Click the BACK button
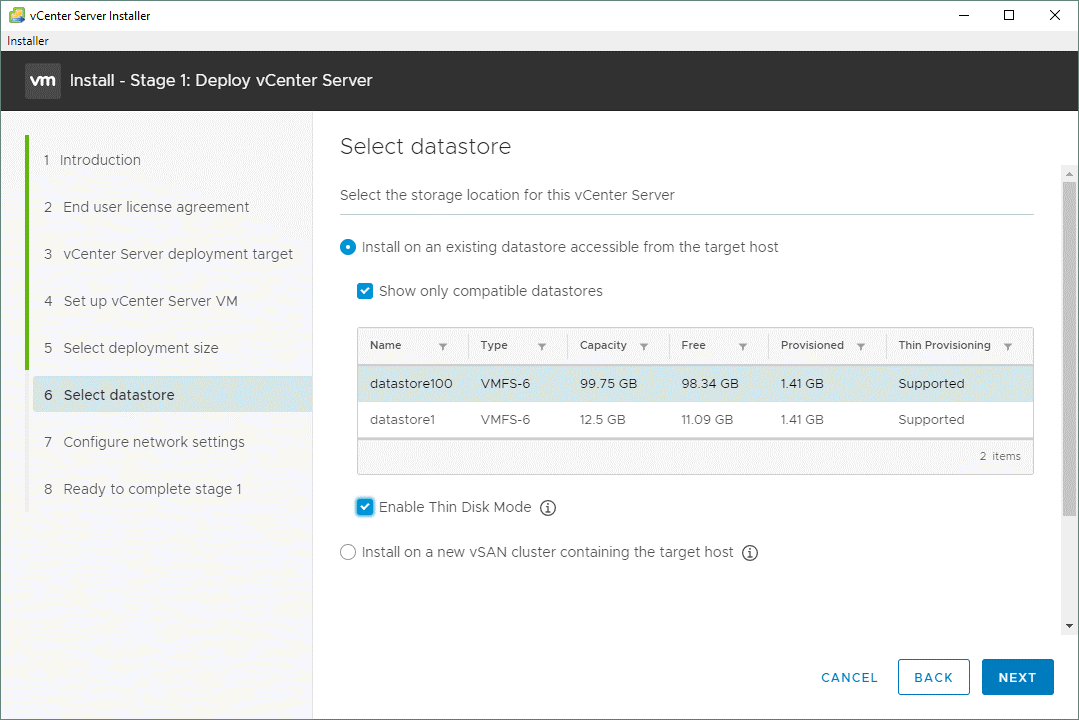 [x=933, y=677]
